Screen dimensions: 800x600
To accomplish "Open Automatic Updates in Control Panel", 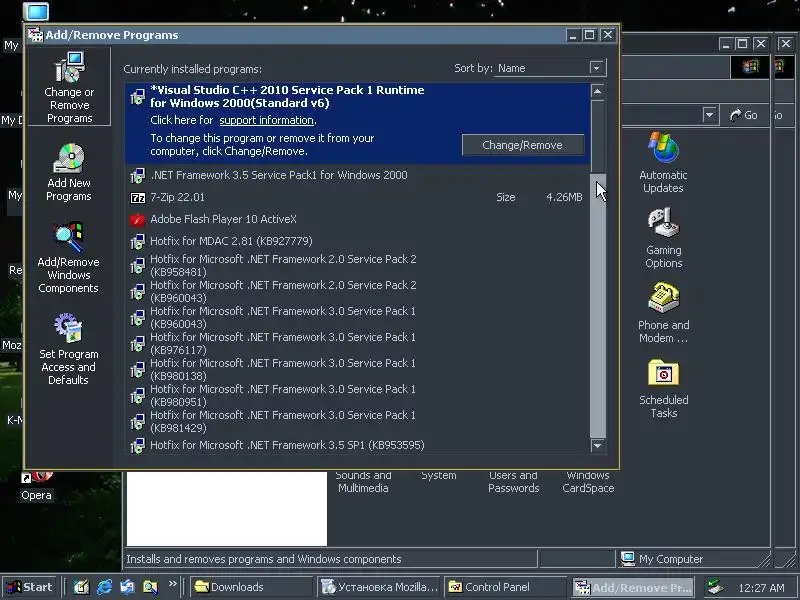I will tap(663, 162).
